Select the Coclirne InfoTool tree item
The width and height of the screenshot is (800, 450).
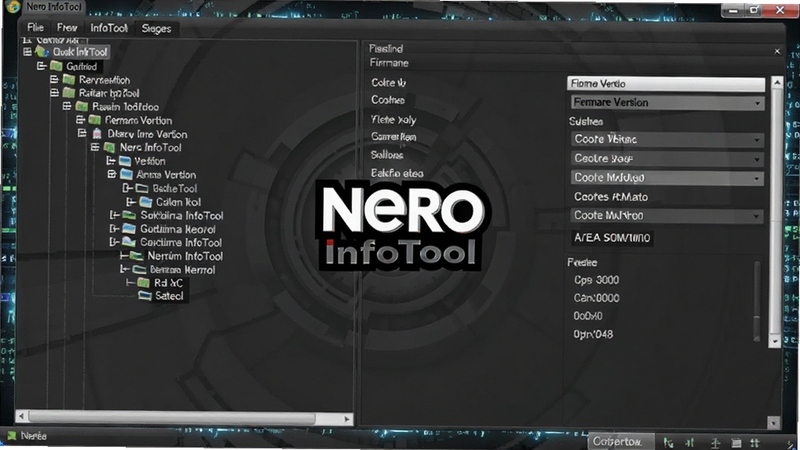click(181, 242)
